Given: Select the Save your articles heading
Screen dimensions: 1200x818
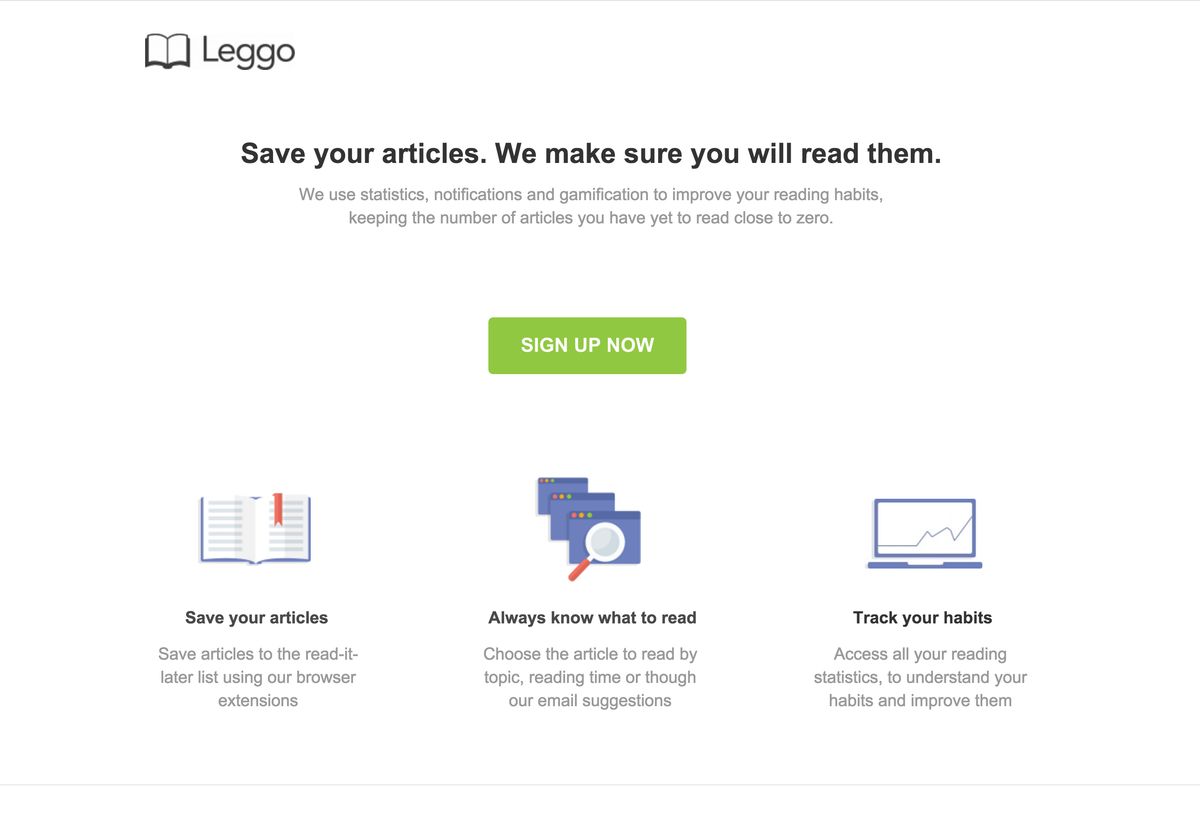Looking at the screenshot, I should [256, 617].
